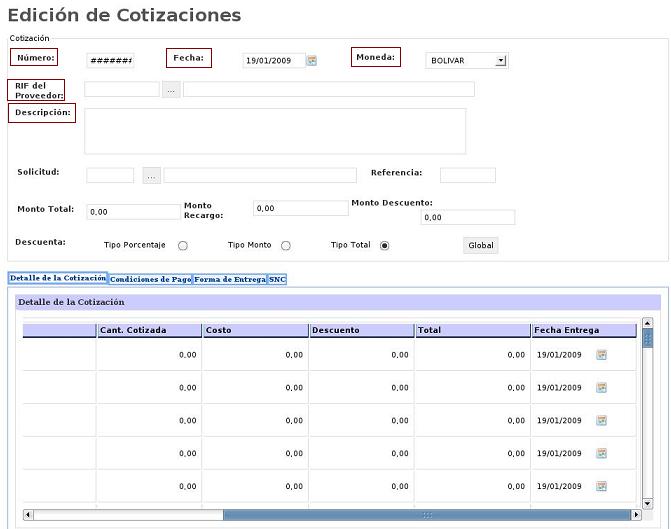The height and width of the screenshot is (529, 671).
Task: Click the horizontal scrollbar right arrow
Action: [637, 515]
